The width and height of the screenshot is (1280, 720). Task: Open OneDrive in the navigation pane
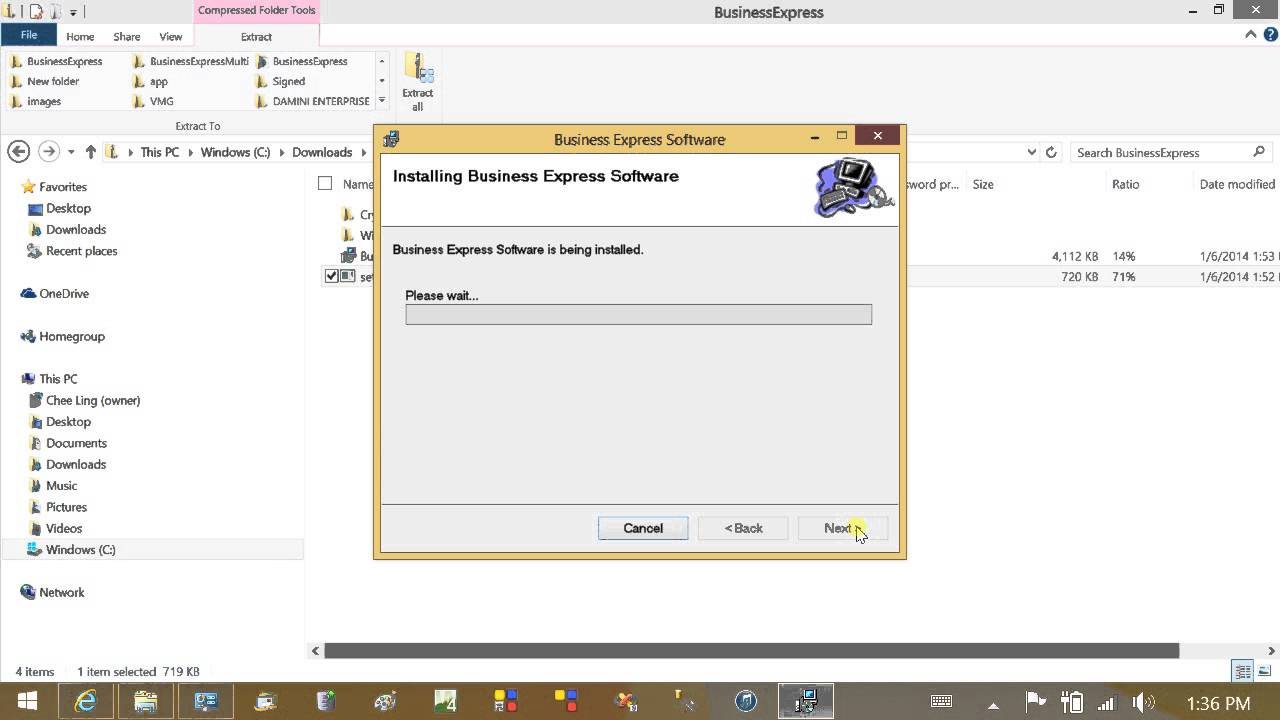click(x=64, y=293)
